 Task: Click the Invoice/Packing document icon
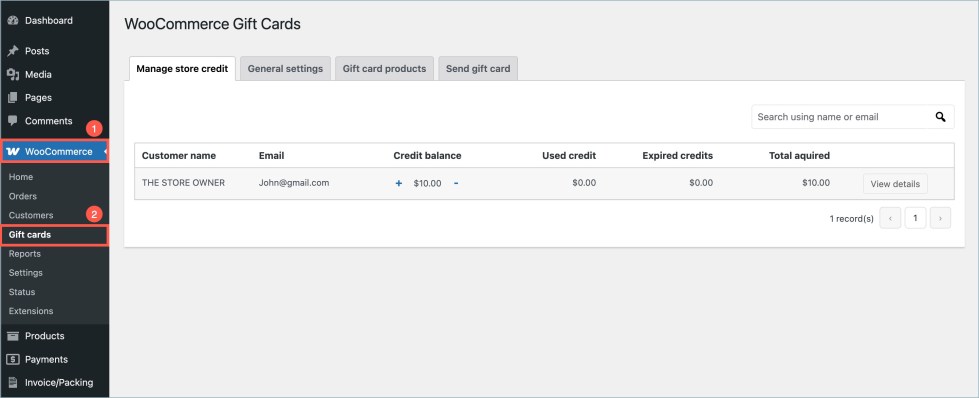(x=12, y=382)
